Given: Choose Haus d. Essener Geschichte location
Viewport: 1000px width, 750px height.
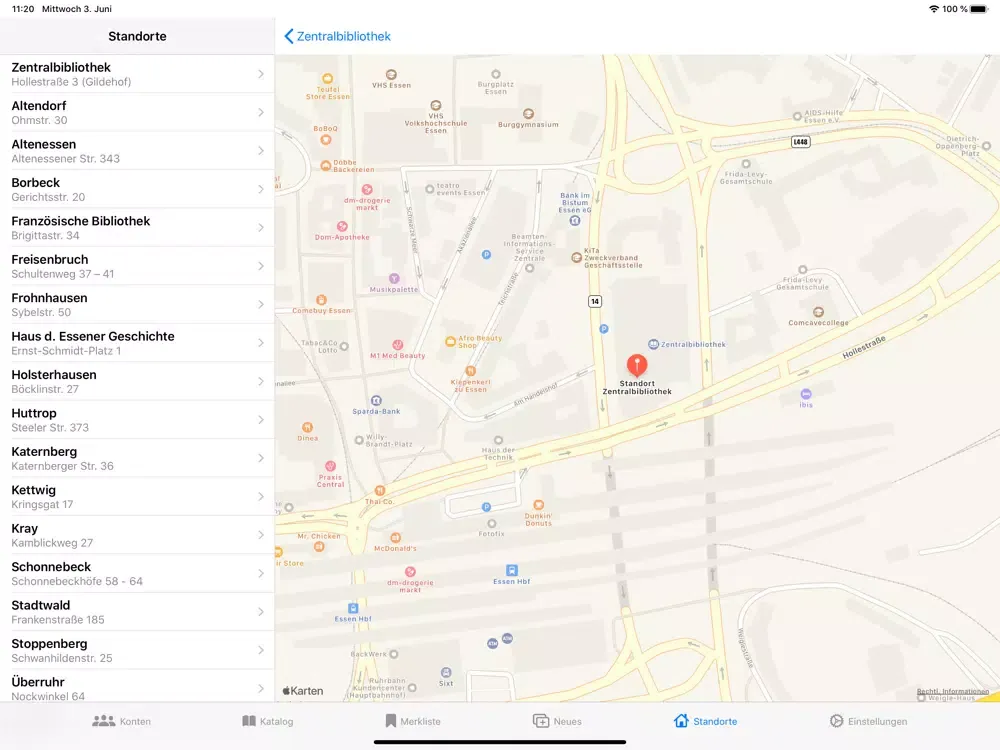Looking at the screenshot, I should (137, 343).
